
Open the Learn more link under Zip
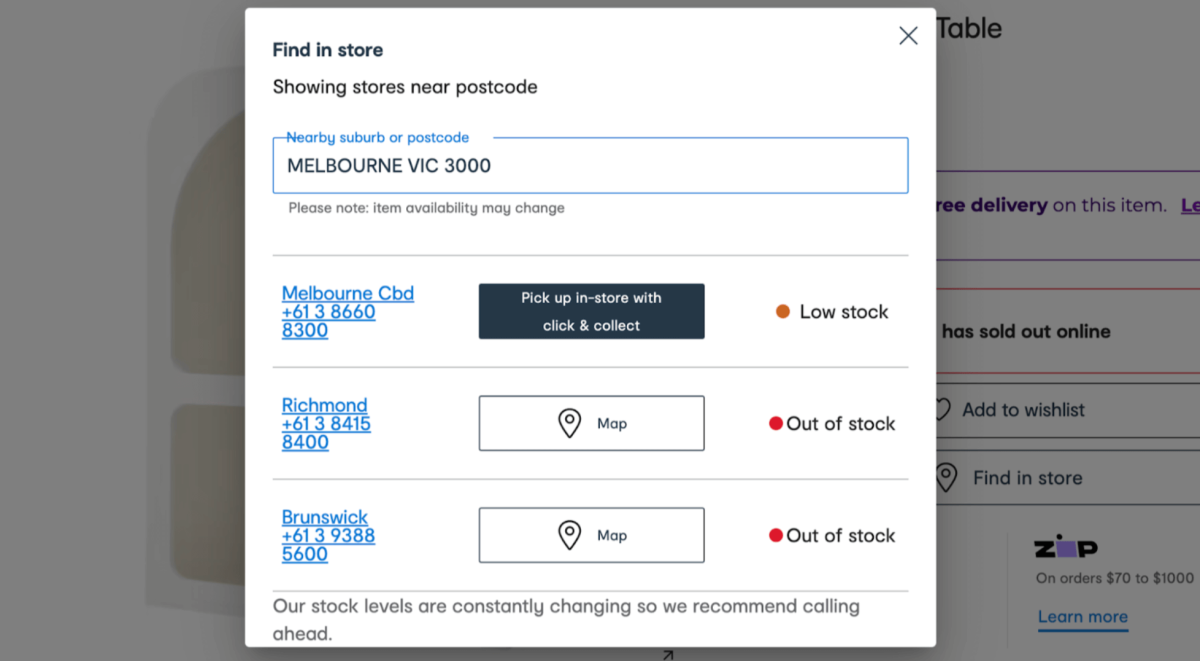[1082, 617]
